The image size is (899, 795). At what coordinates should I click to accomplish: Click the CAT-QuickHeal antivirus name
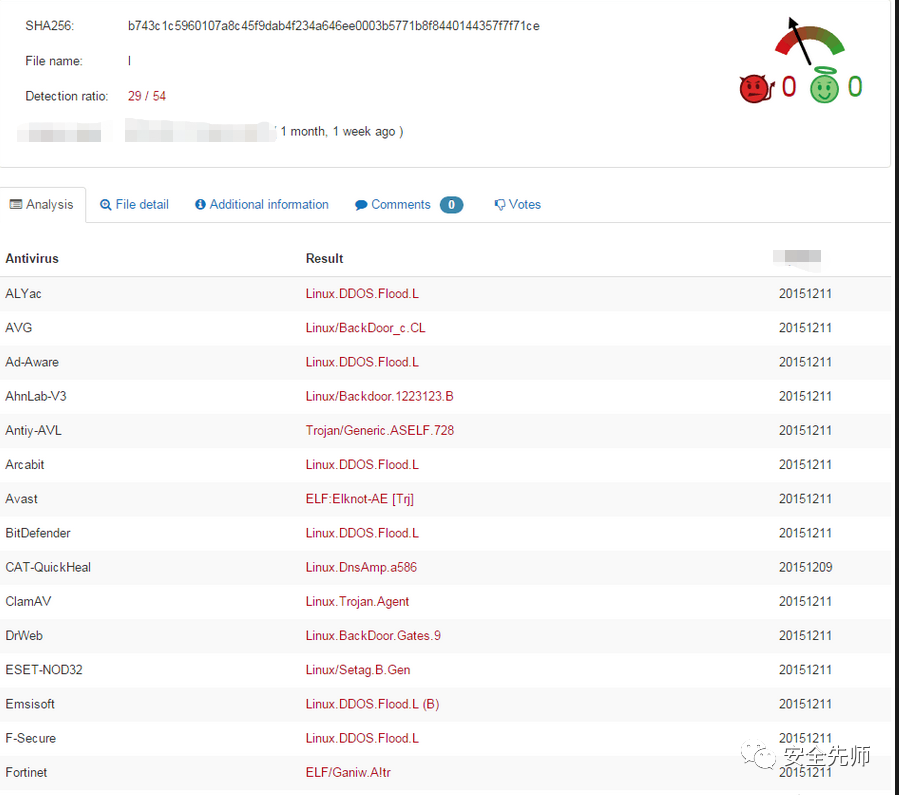coord(48,567)
